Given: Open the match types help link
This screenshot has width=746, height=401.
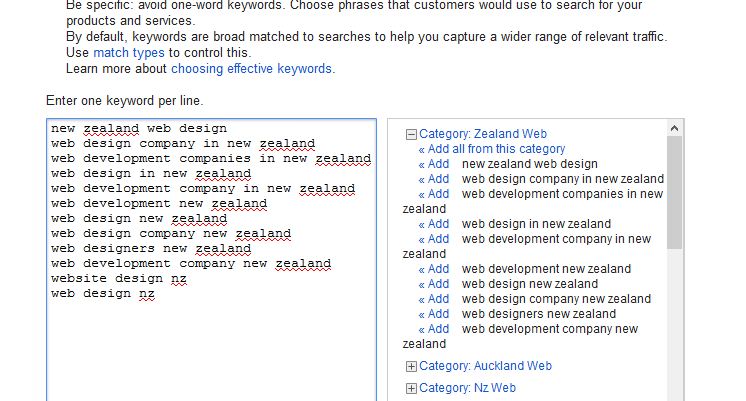Looking at the screenshot, I should (129, 52).
